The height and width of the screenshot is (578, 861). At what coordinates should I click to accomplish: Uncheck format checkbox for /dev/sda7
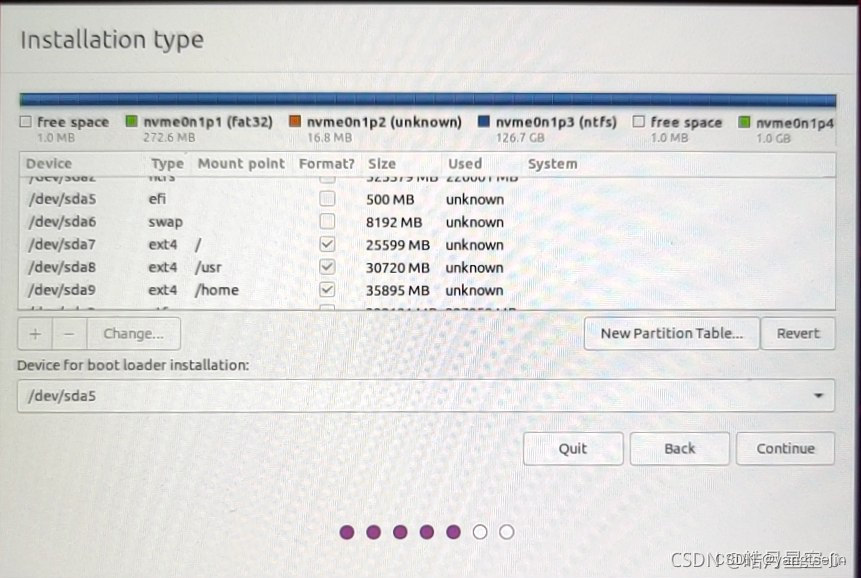(327, 244)
